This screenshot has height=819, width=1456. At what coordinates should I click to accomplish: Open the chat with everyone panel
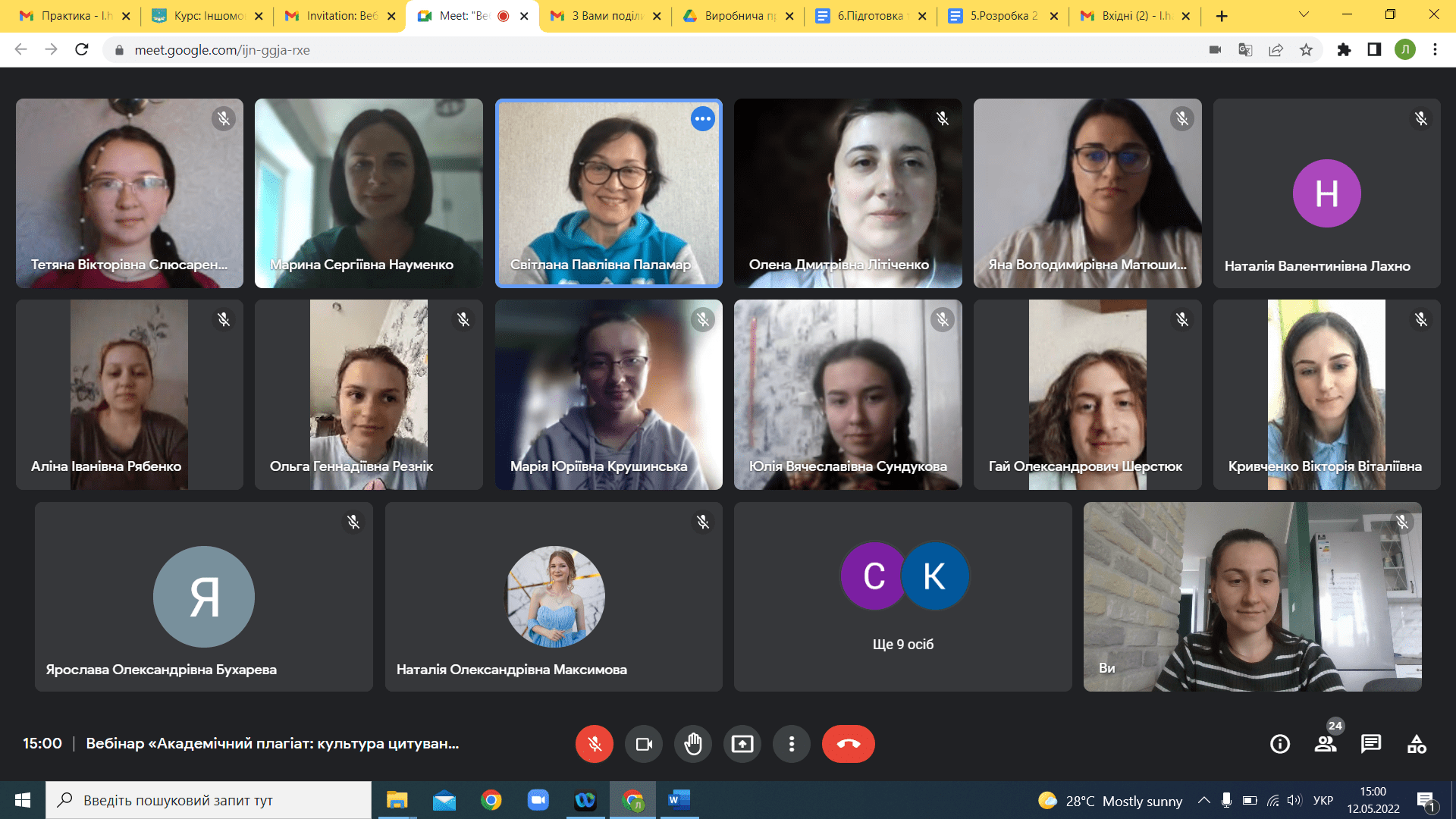pyautogui.click(x=1370, y=744)
